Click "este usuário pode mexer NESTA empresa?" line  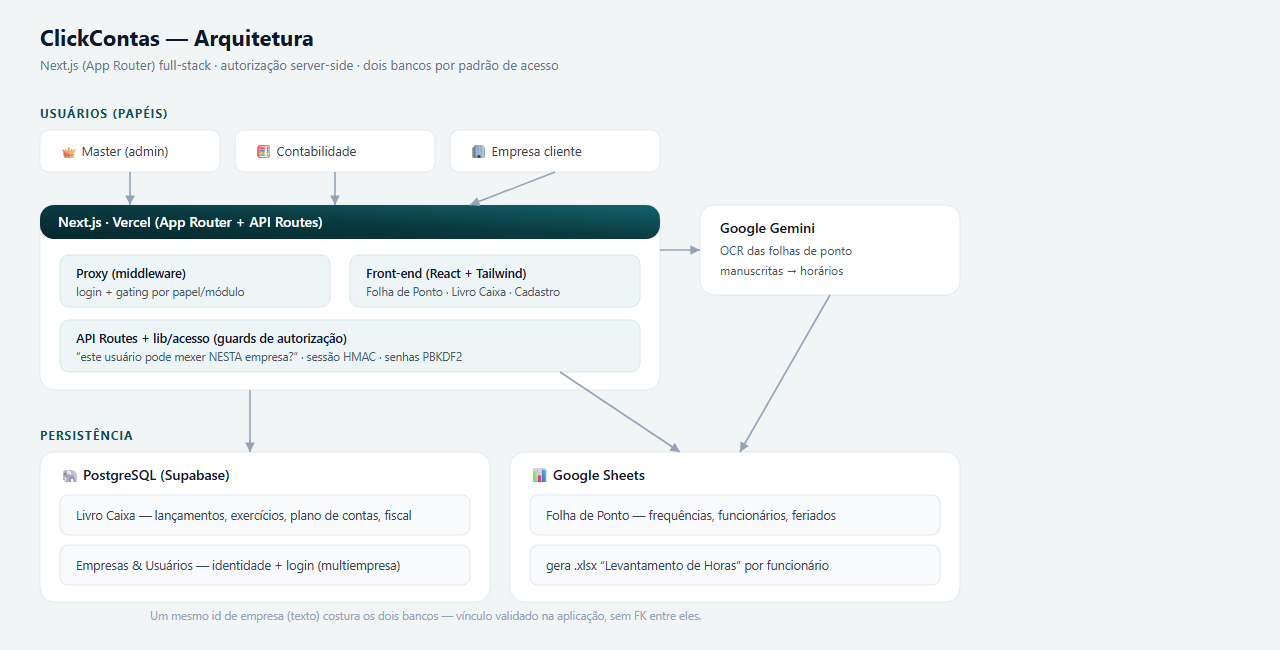(x=269, y=357)
